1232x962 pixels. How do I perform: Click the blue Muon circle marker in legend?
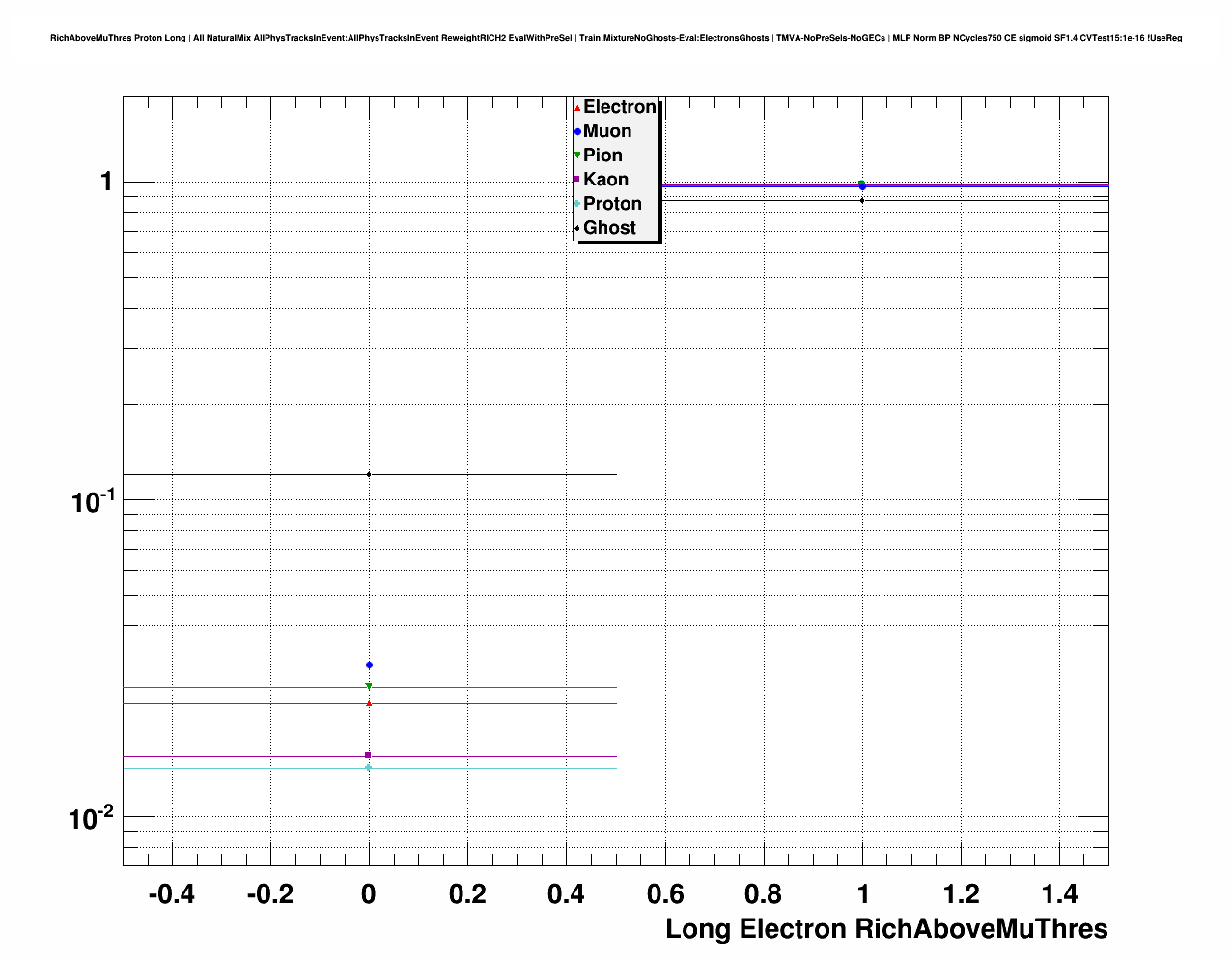point(577,132)
